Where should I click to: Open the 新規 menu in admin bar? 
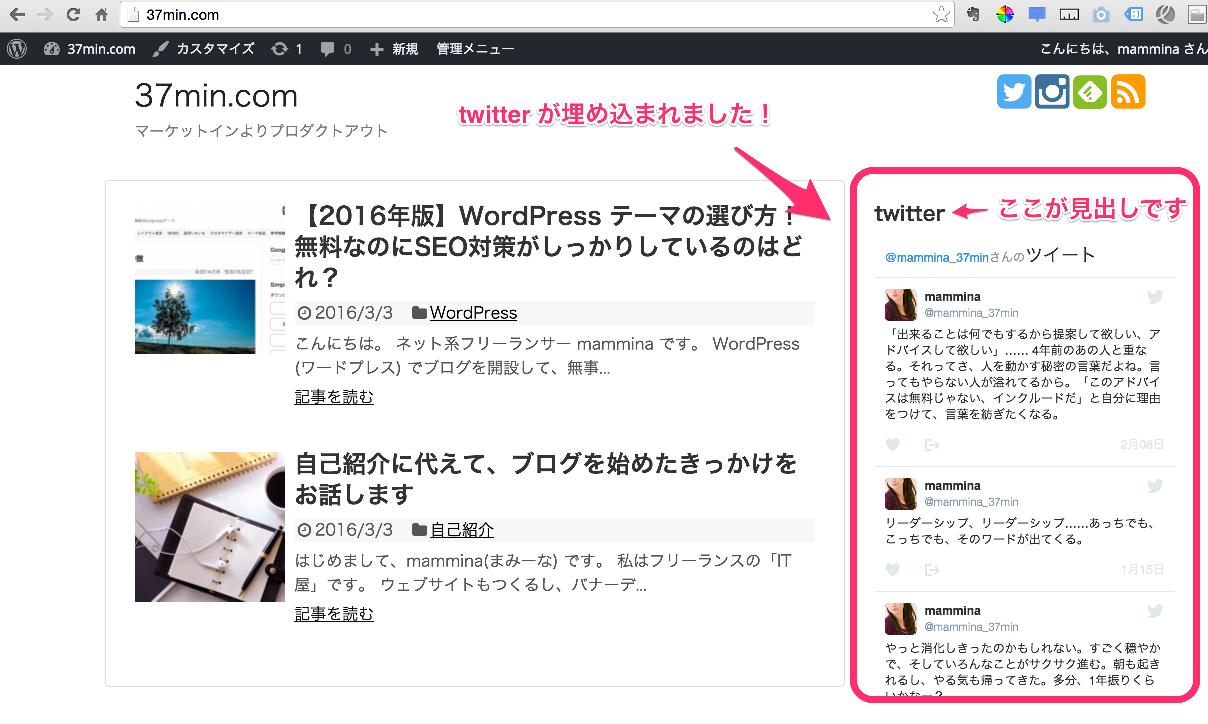[394, 48]
